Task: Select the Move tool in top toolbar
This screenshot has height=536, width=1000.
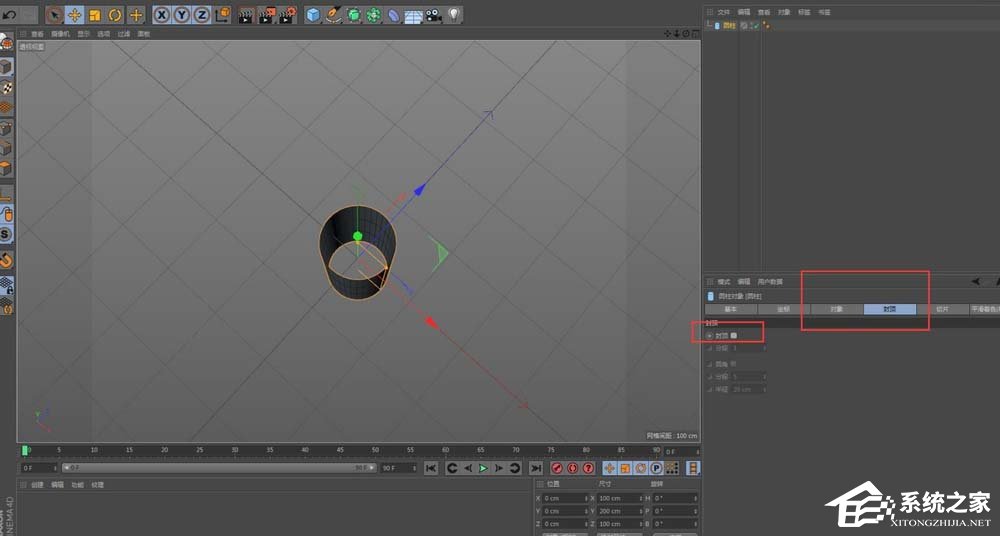Action: tap(75, 15)
